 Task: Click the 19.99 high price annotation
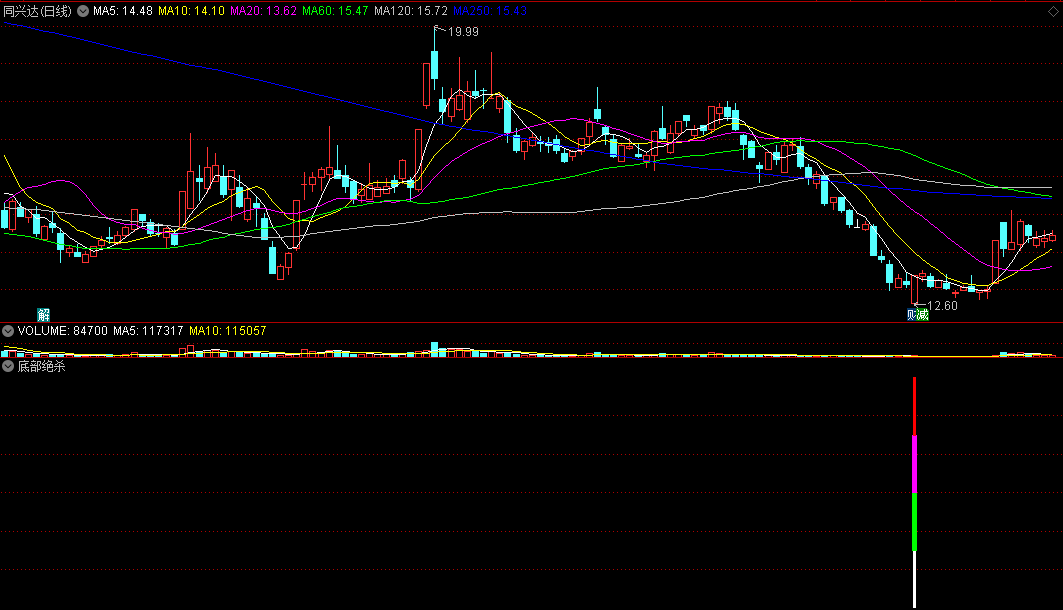tap(463, 32)
